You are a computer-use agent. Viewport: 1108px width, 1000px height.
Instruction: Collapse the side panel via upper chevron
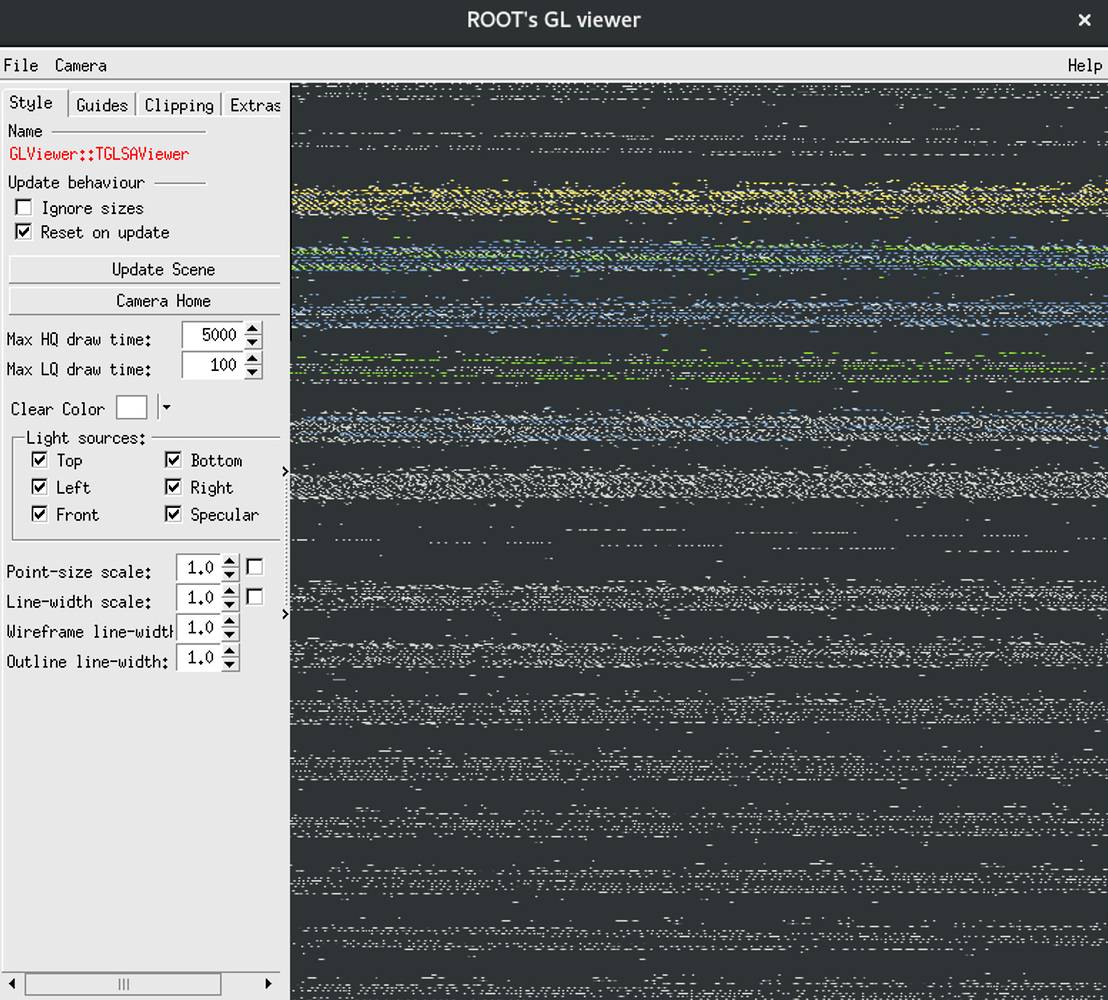click(x=286, y=470)
